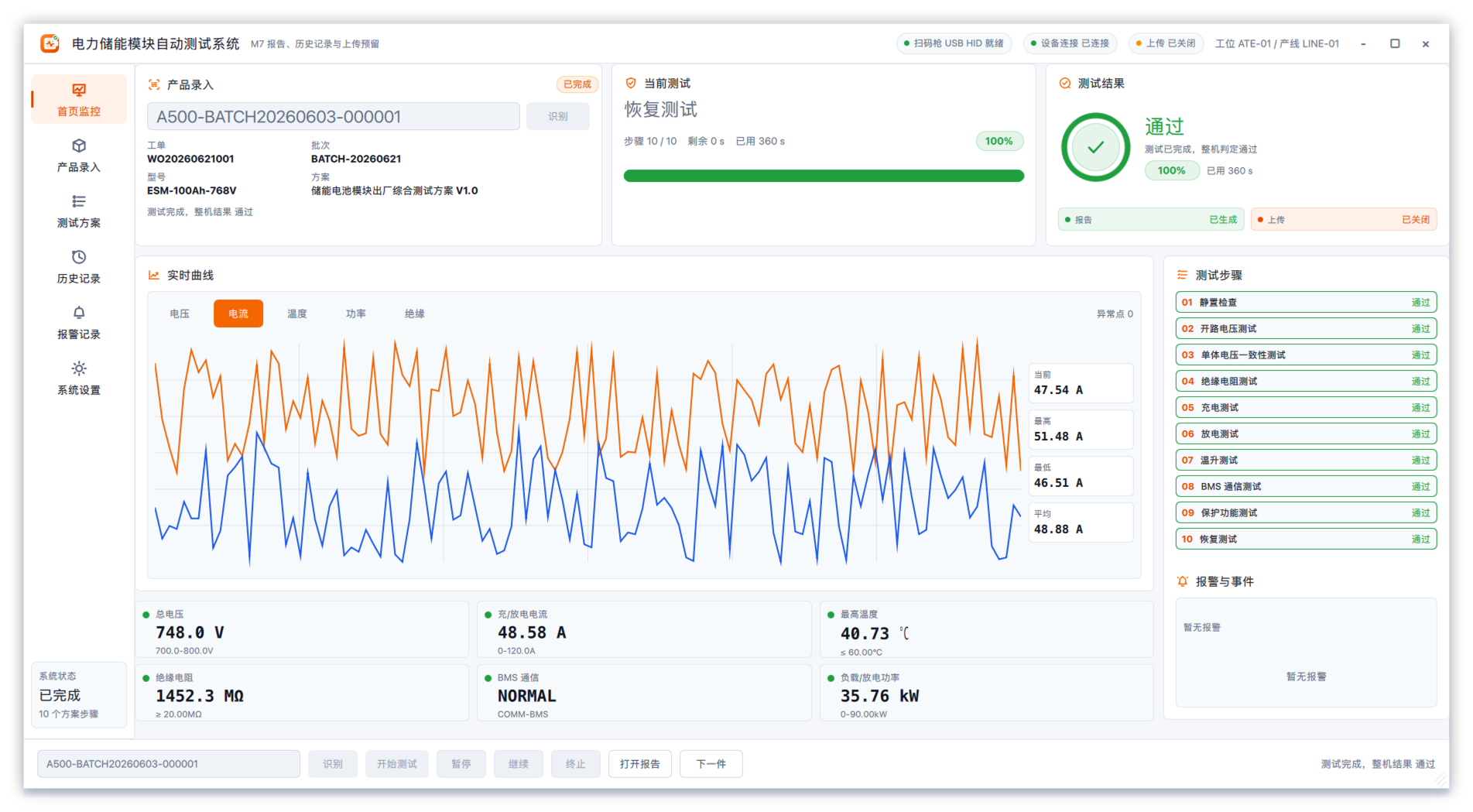Click the orange app logo icon
Viewport: 1473px width, 812px height.
tap(50, 43)
